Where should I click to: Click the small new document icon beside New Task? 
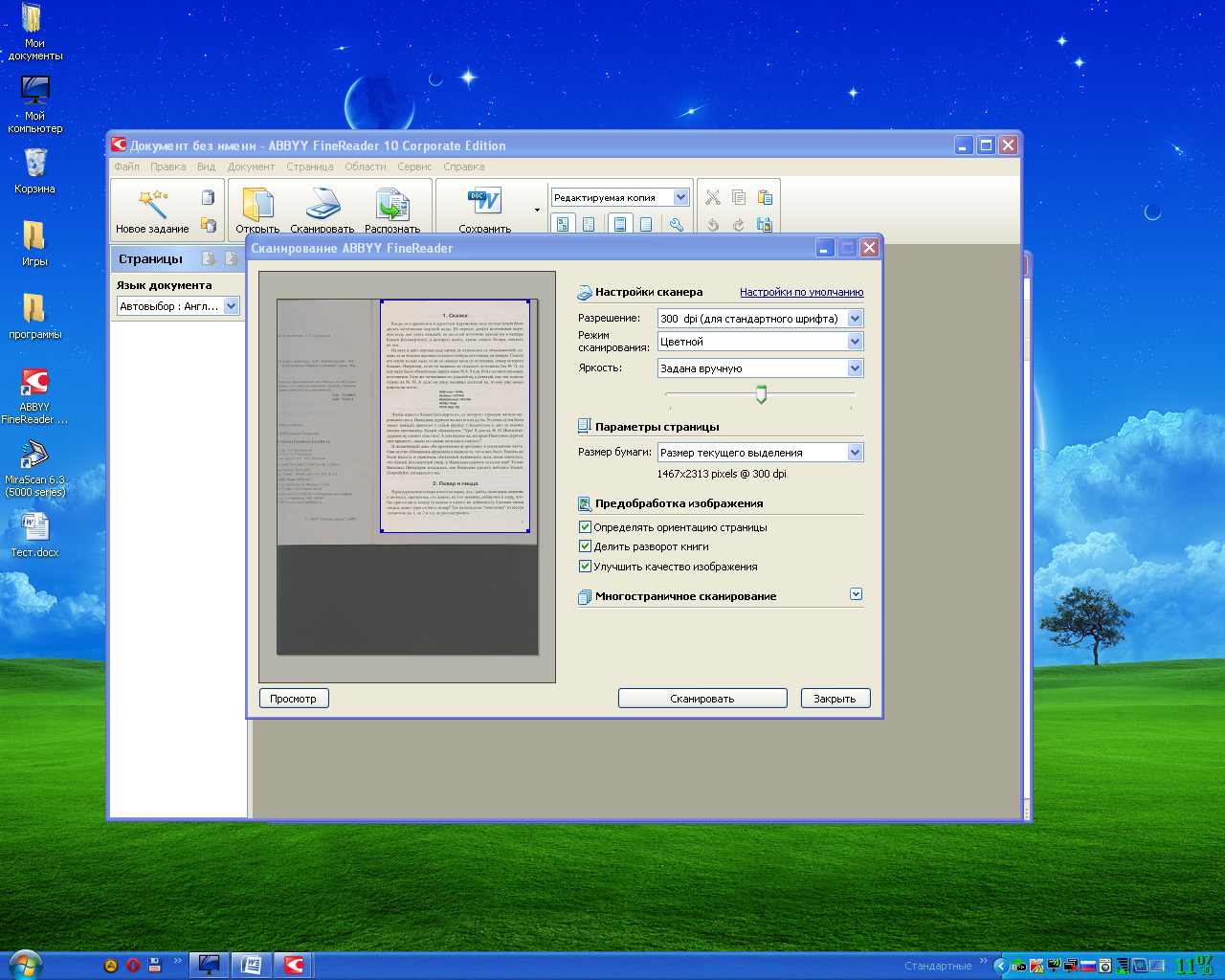[x=208, y=197]
